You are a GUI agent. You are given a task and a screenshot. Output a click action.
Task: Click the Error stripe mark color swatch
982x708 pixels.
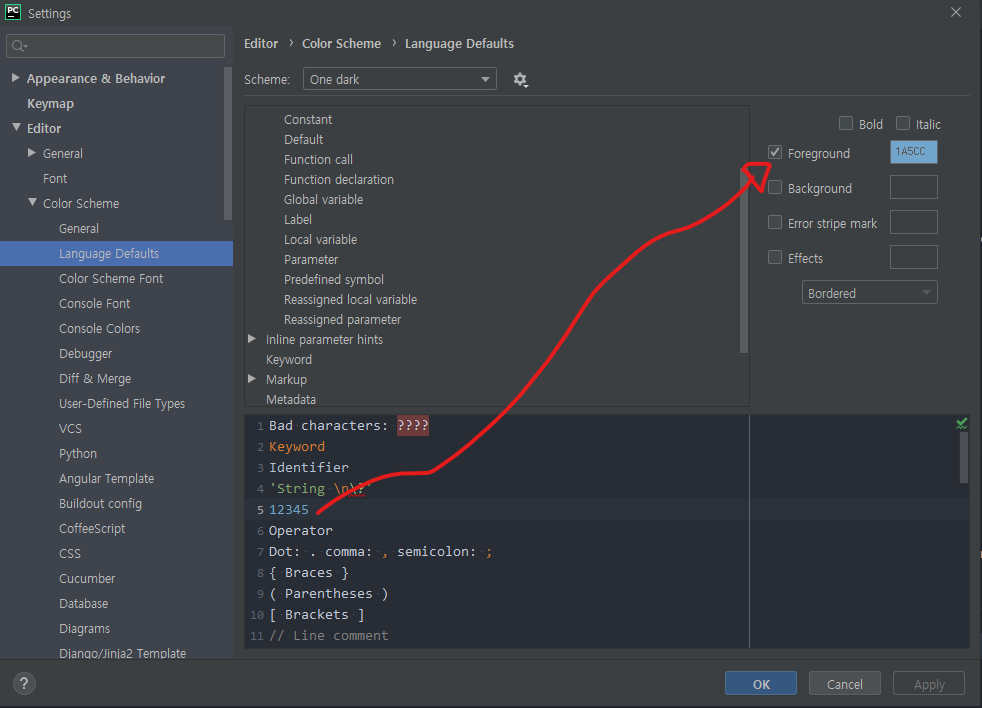tap(914, 222)
